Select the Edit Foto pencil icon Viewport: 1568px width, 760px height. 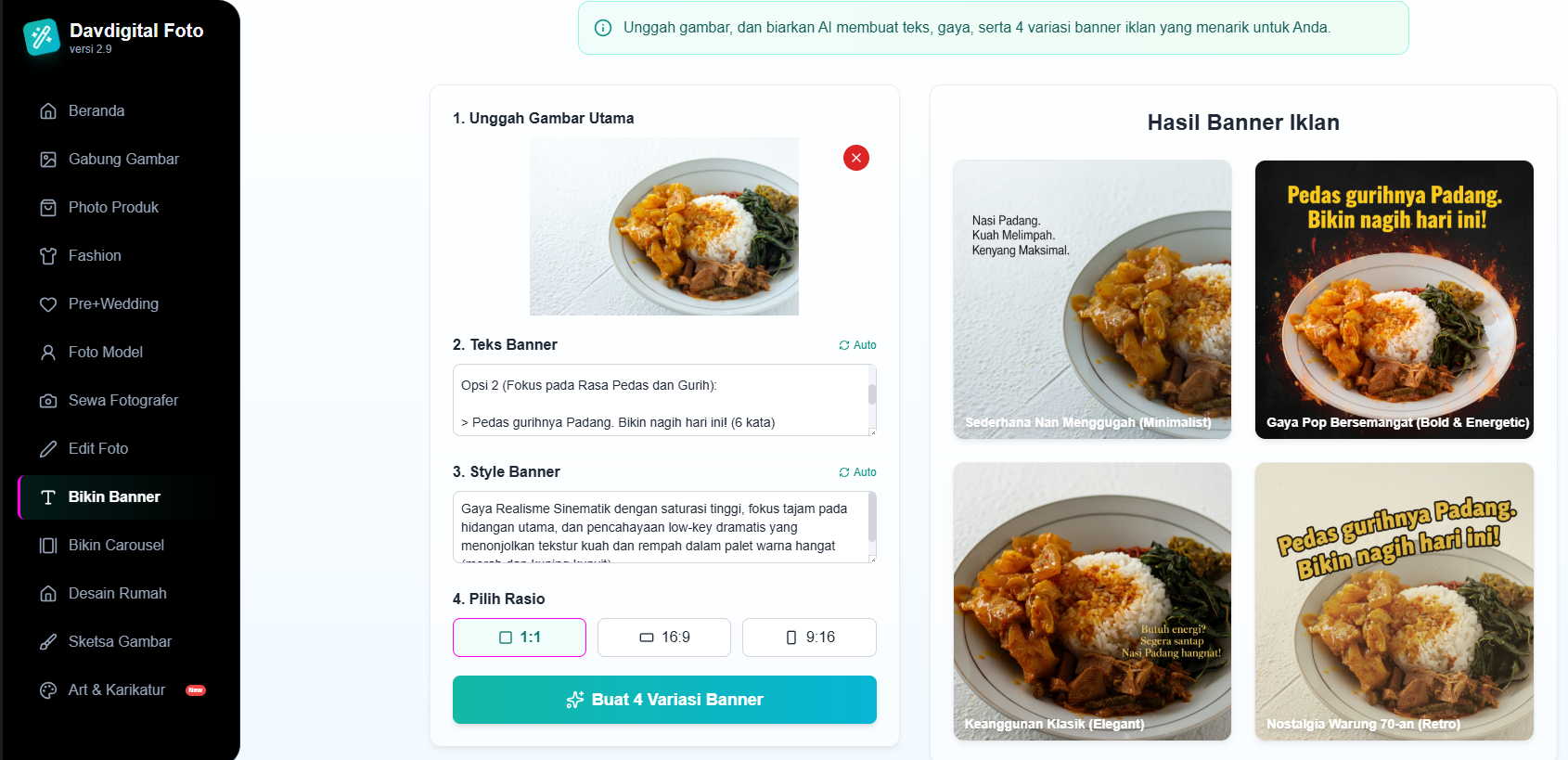[48, 449]
